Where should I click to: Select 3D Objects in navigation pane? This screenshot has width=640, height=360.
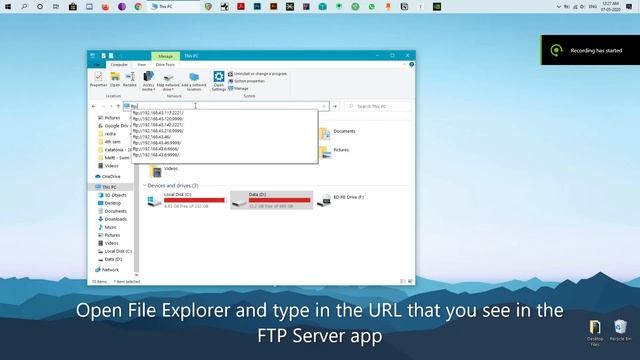point(113,195)
